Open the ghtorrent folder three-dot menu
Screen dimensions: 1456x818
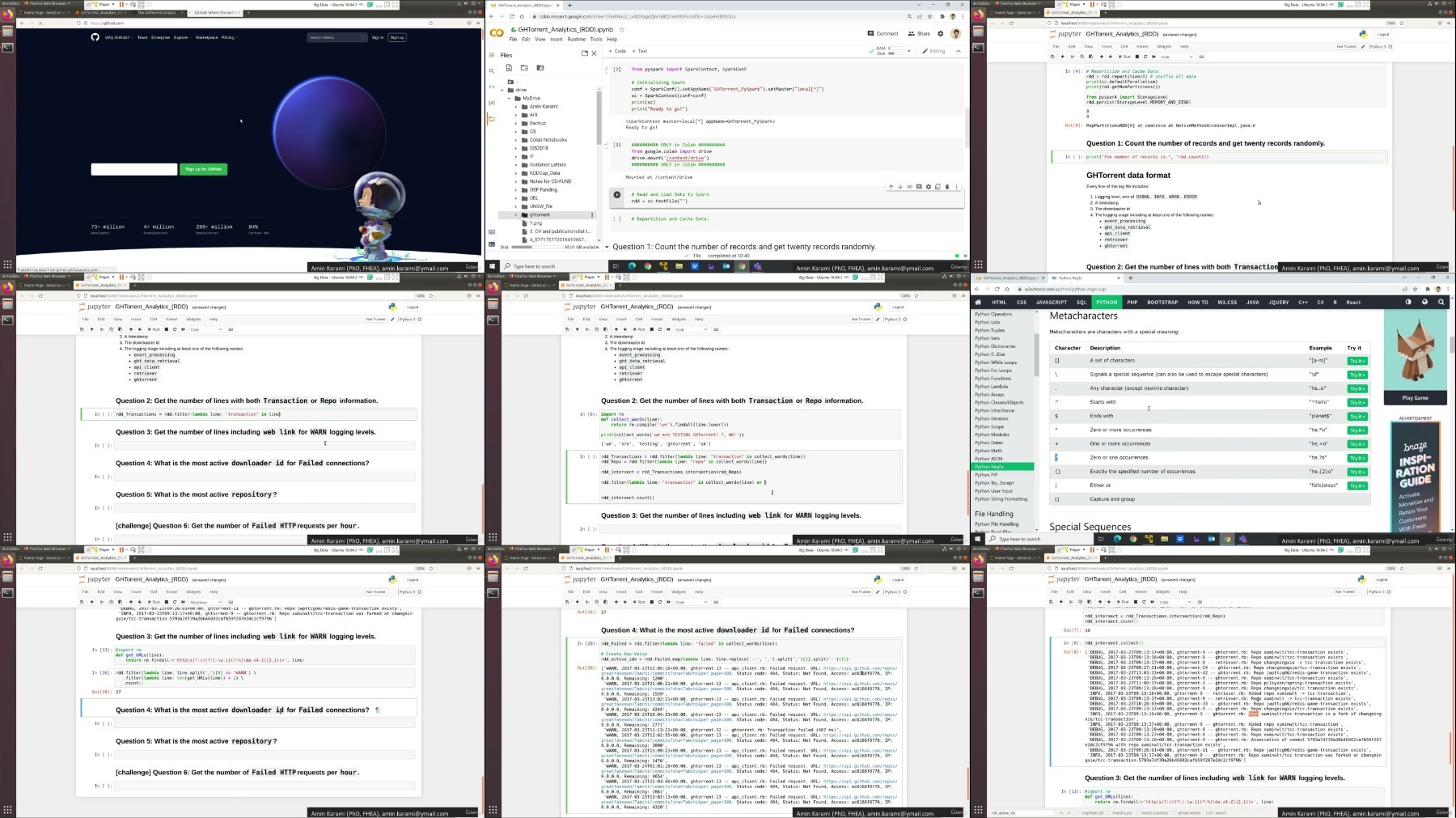pyautogui.click(x=592, y=214)
